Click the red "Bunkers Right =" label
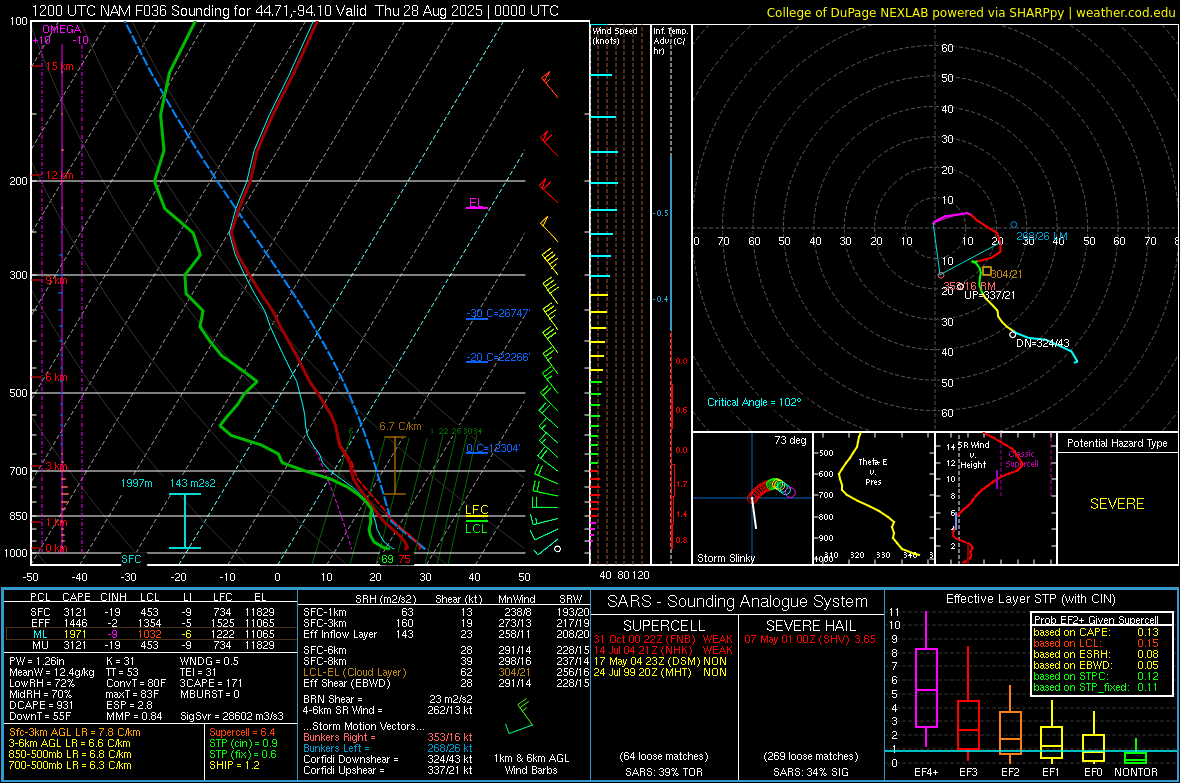This screenshot has width=1180, height=783. (x=339, y=737)
